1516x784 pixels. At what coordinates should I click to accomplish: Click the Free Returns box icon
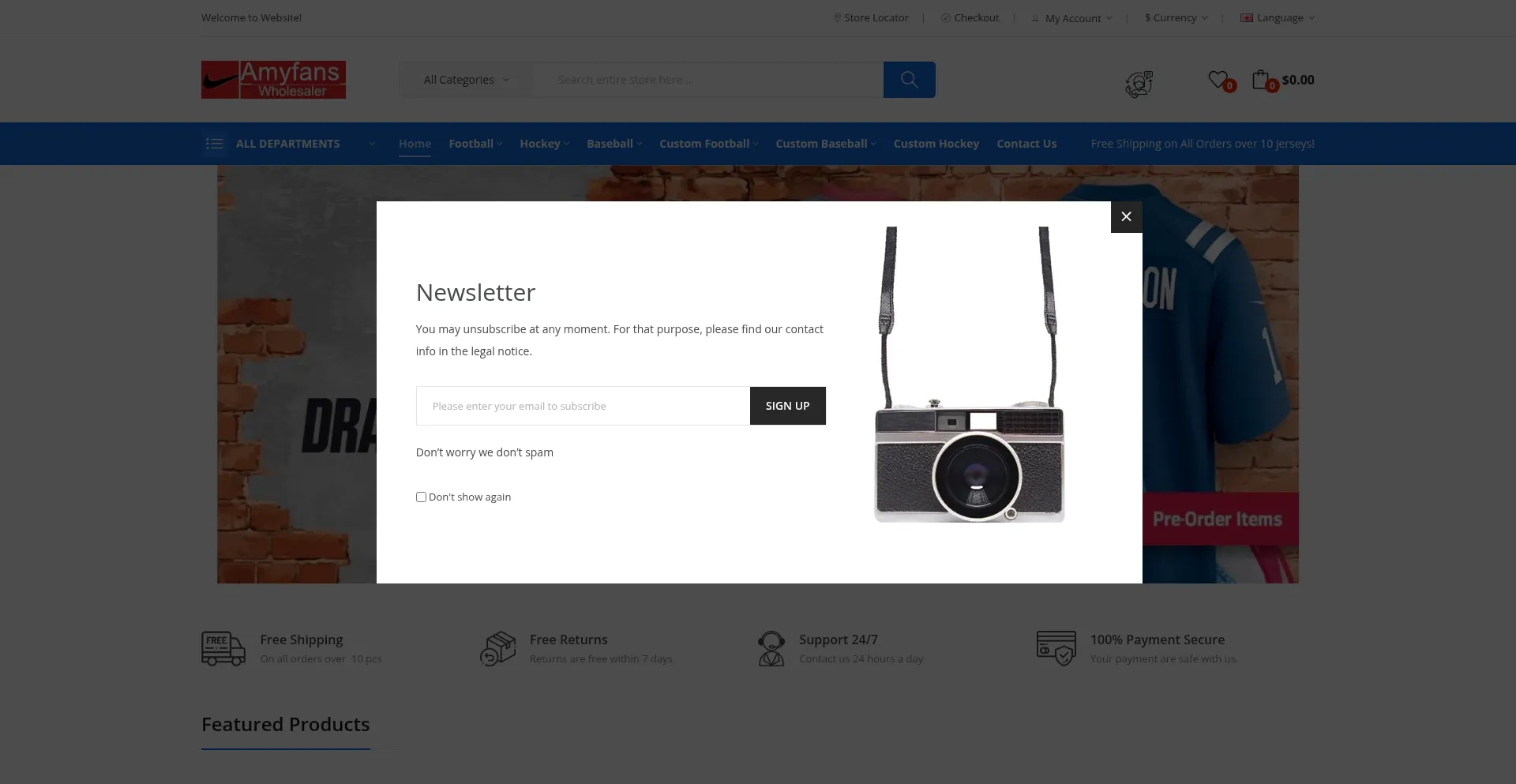tap(498, 648)
